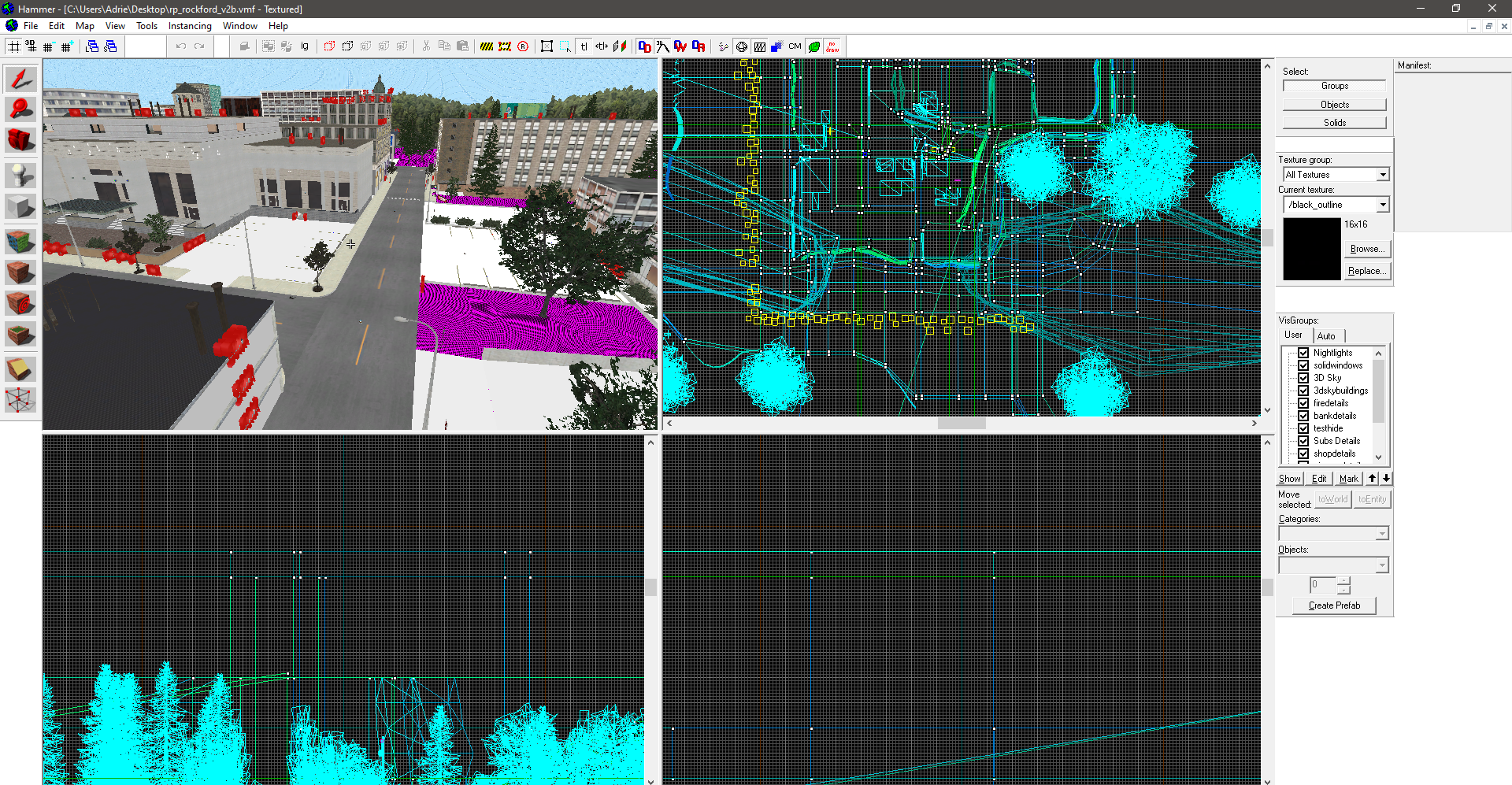Select the red Camera tool
The image size is (1512, 785).
(x=20, y=140)
